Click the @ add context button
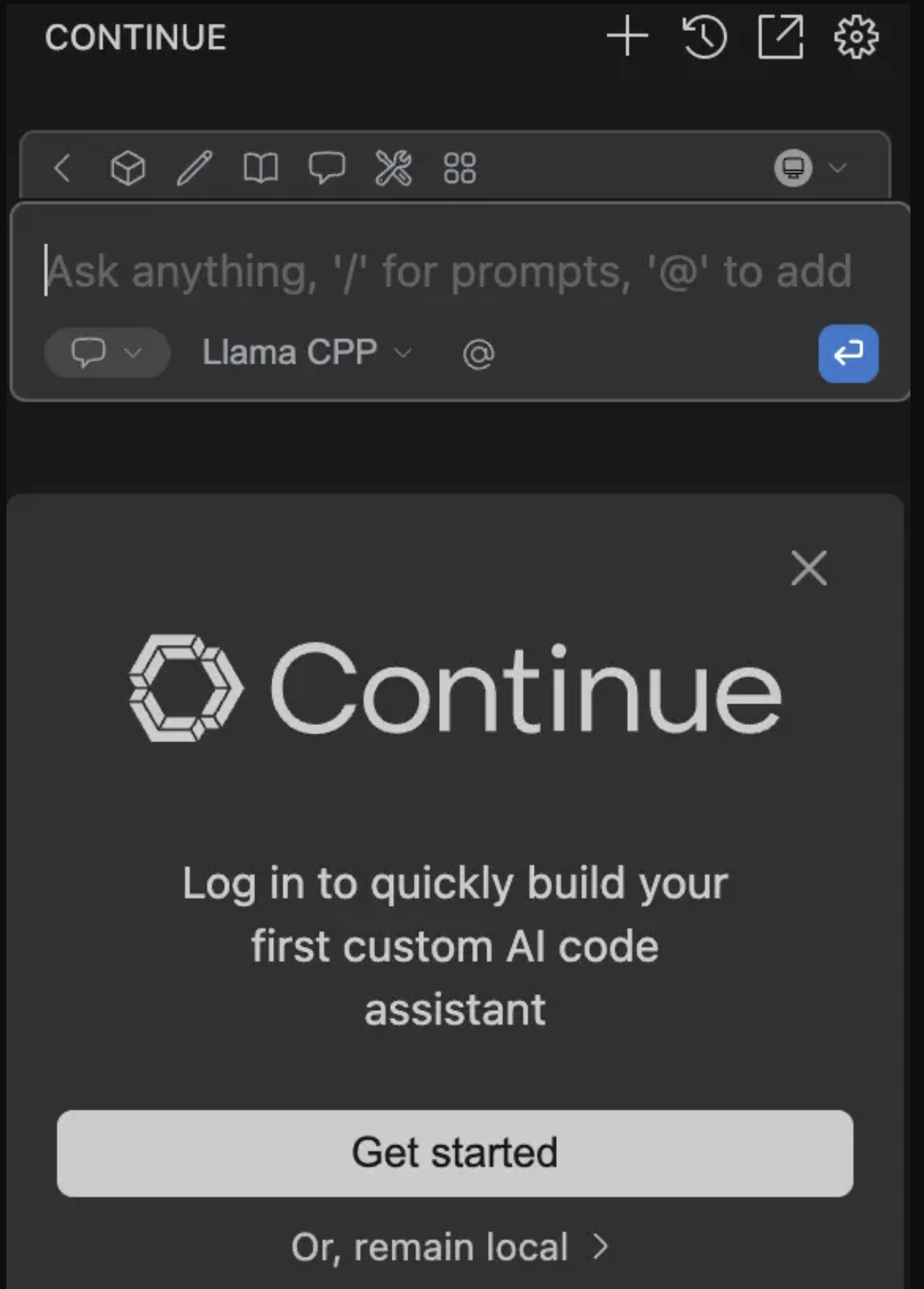 [x=479, y=354]
